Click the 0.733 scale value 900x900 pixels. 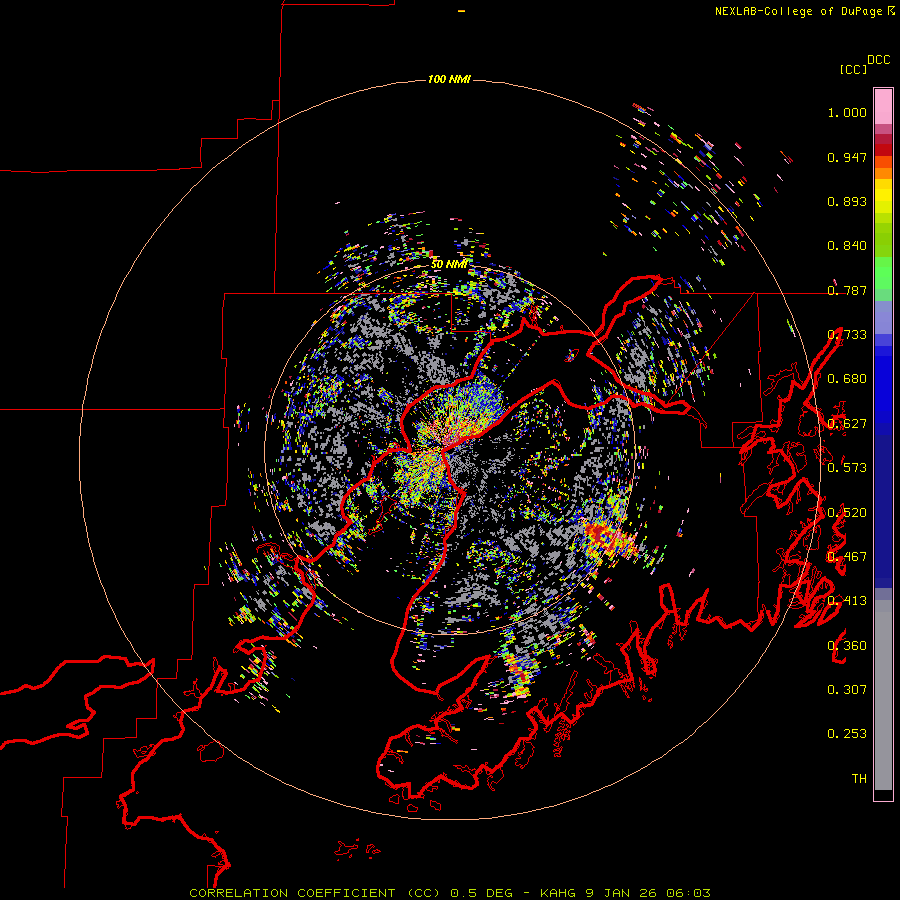click(x=847, y=335)
